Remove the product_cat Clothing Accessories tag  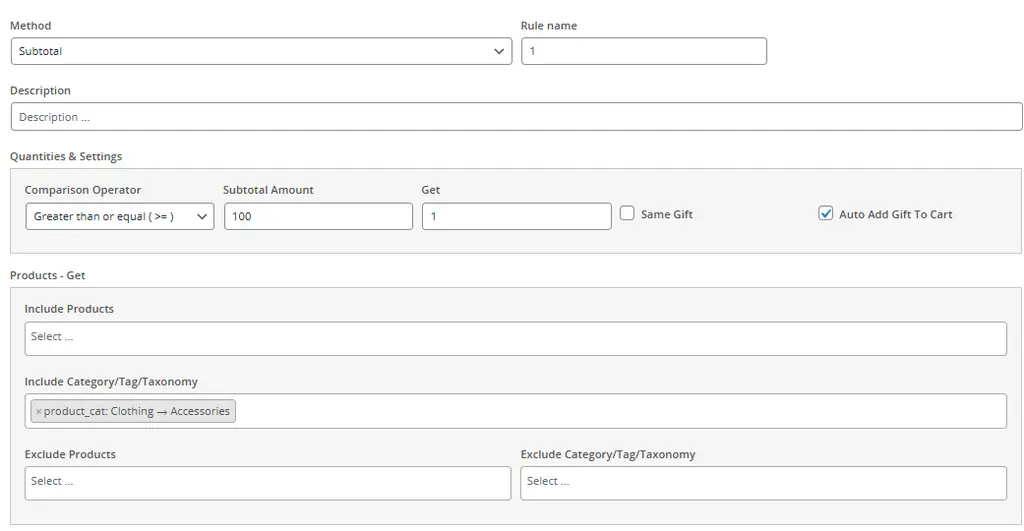[38, 411]
